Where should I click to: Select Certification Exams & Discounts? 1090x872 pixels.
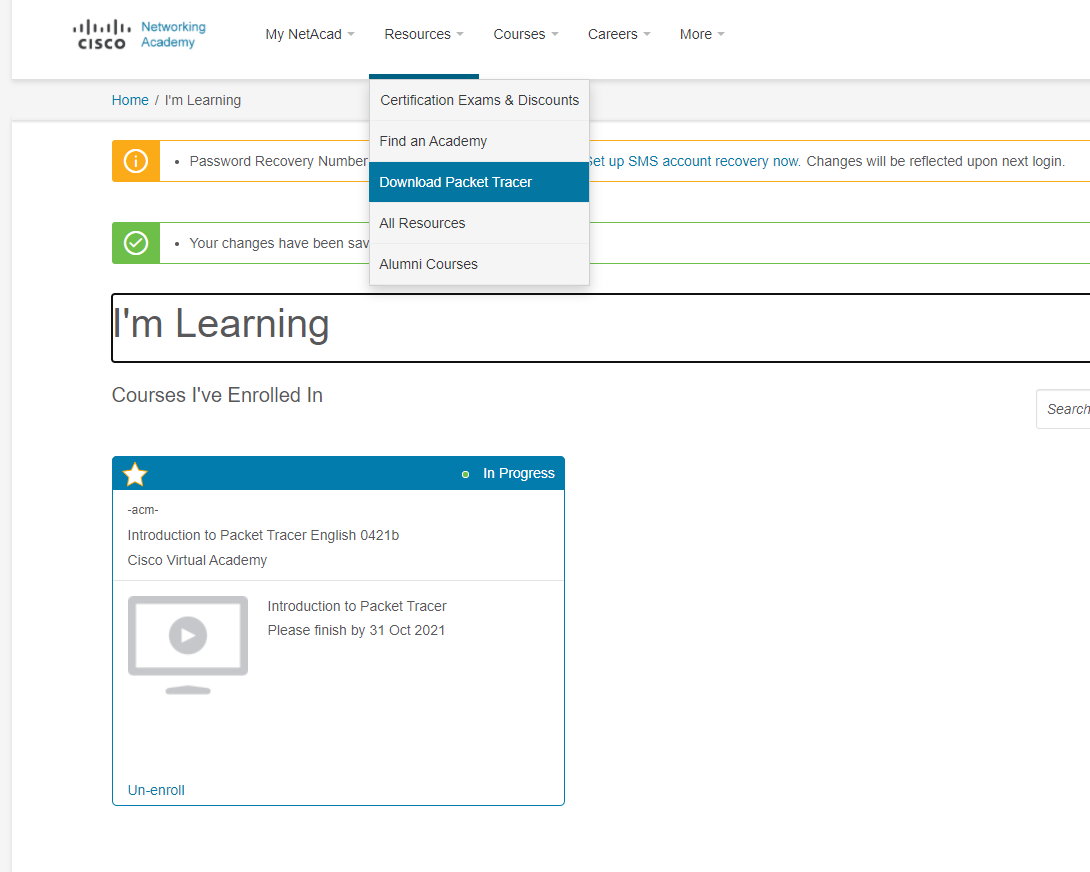click(479, 100)
